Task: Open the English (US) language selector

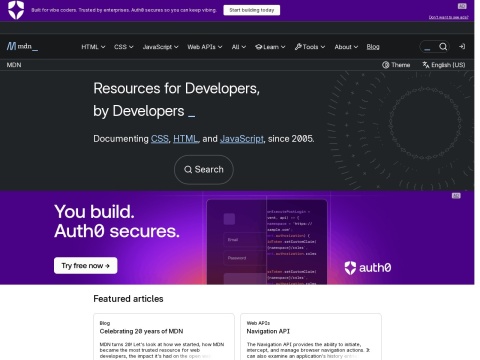Action: [444, 65]
